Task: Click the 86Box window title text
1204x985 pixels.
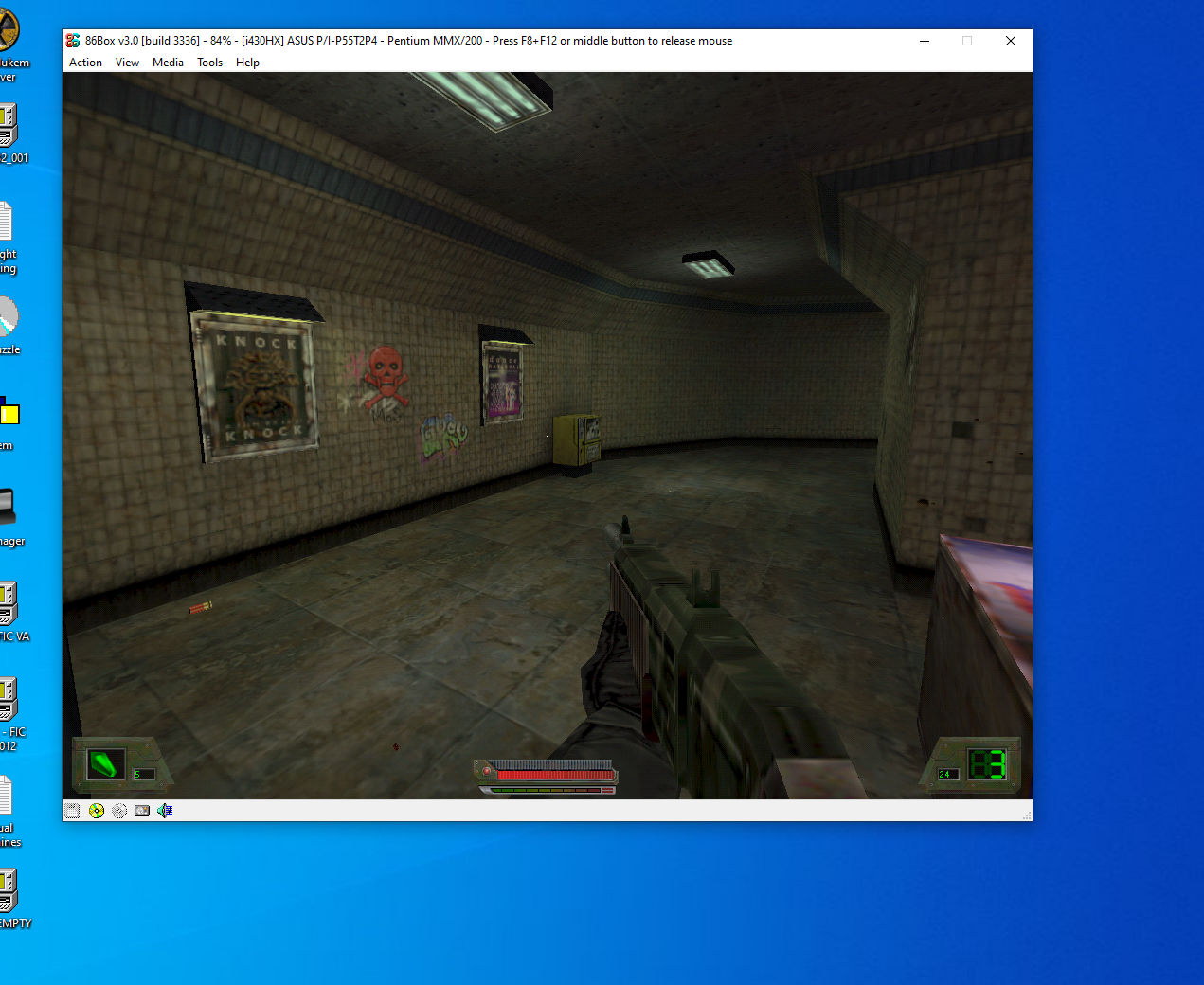Action: (408, 41)
